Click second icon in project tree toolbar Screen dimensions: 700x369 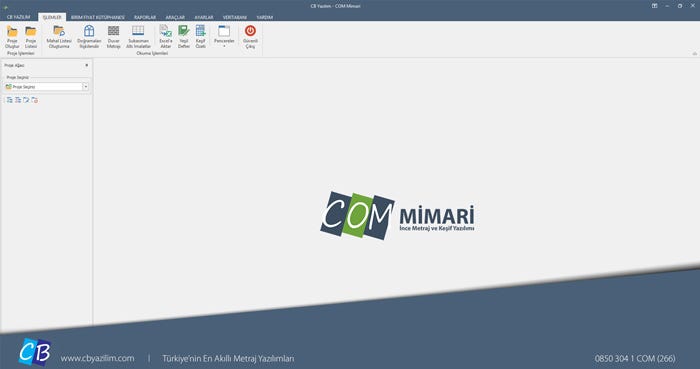tap(18, 100)
